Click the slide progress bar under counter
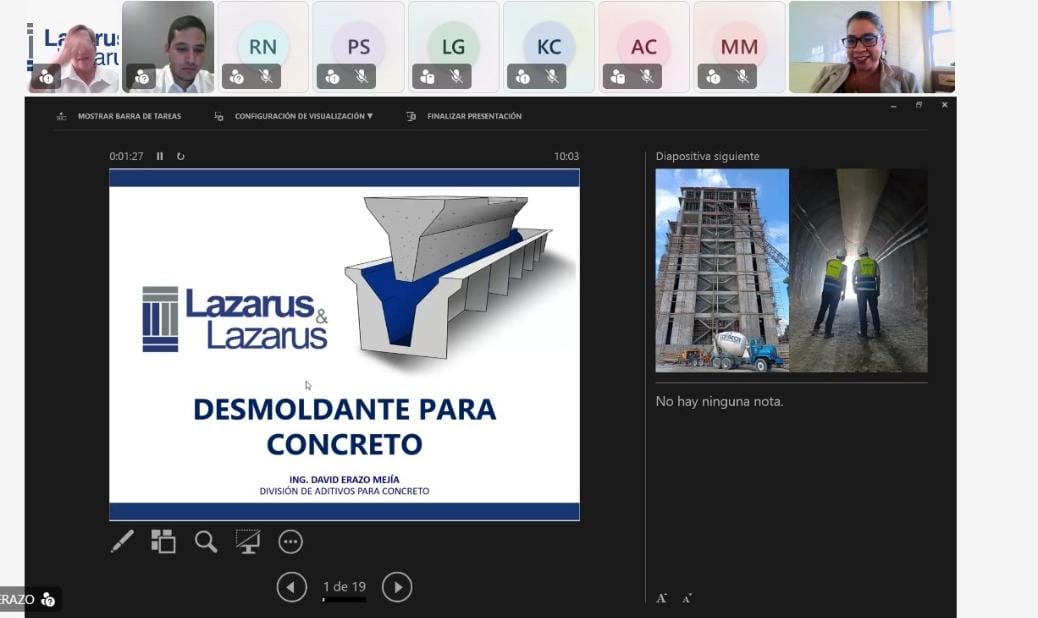The image size is (1038, 618). [344, 600]
